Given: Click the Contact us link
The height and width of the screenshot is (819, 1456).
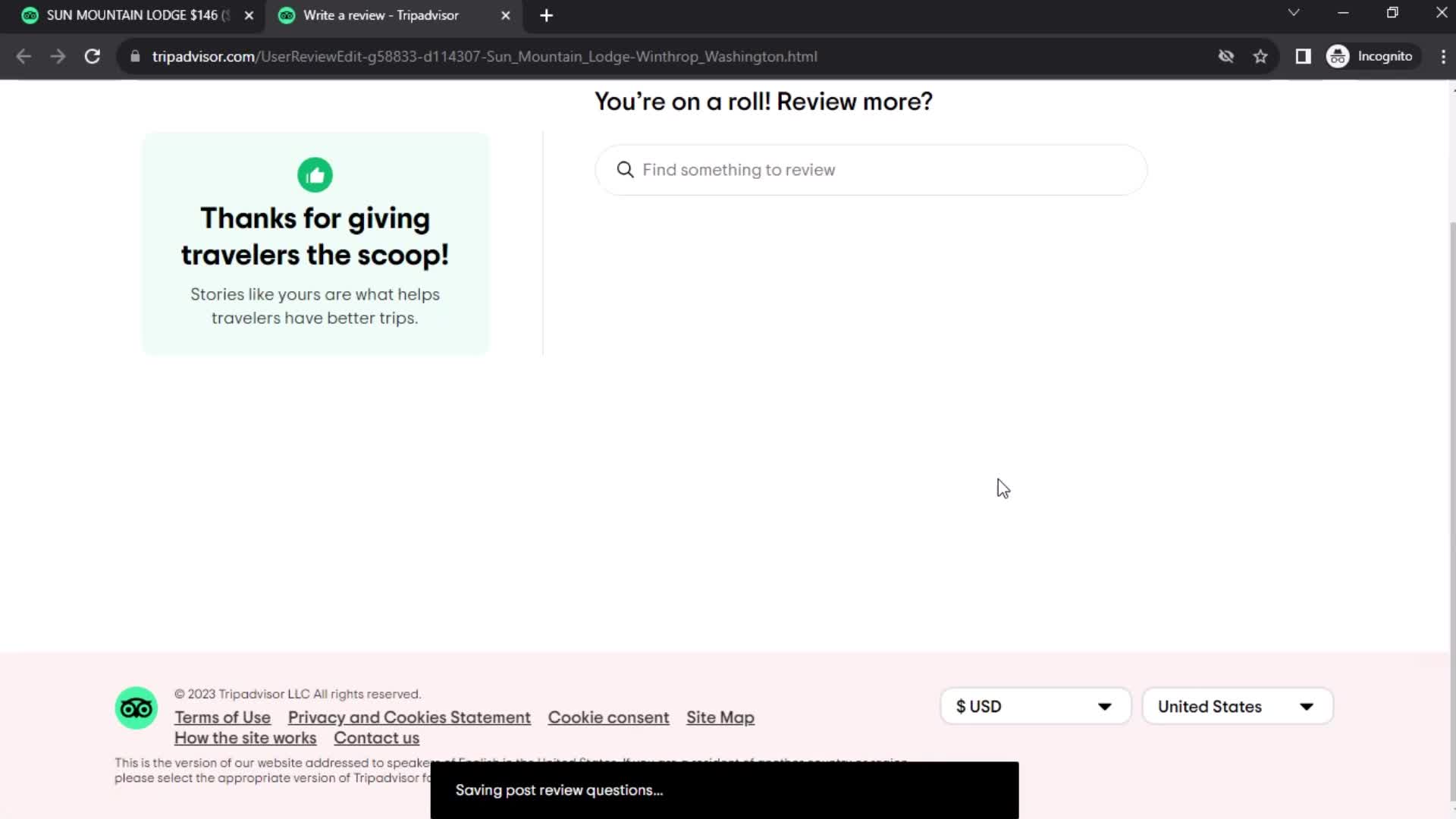Looking at the screenshot, I should [377, 738].
